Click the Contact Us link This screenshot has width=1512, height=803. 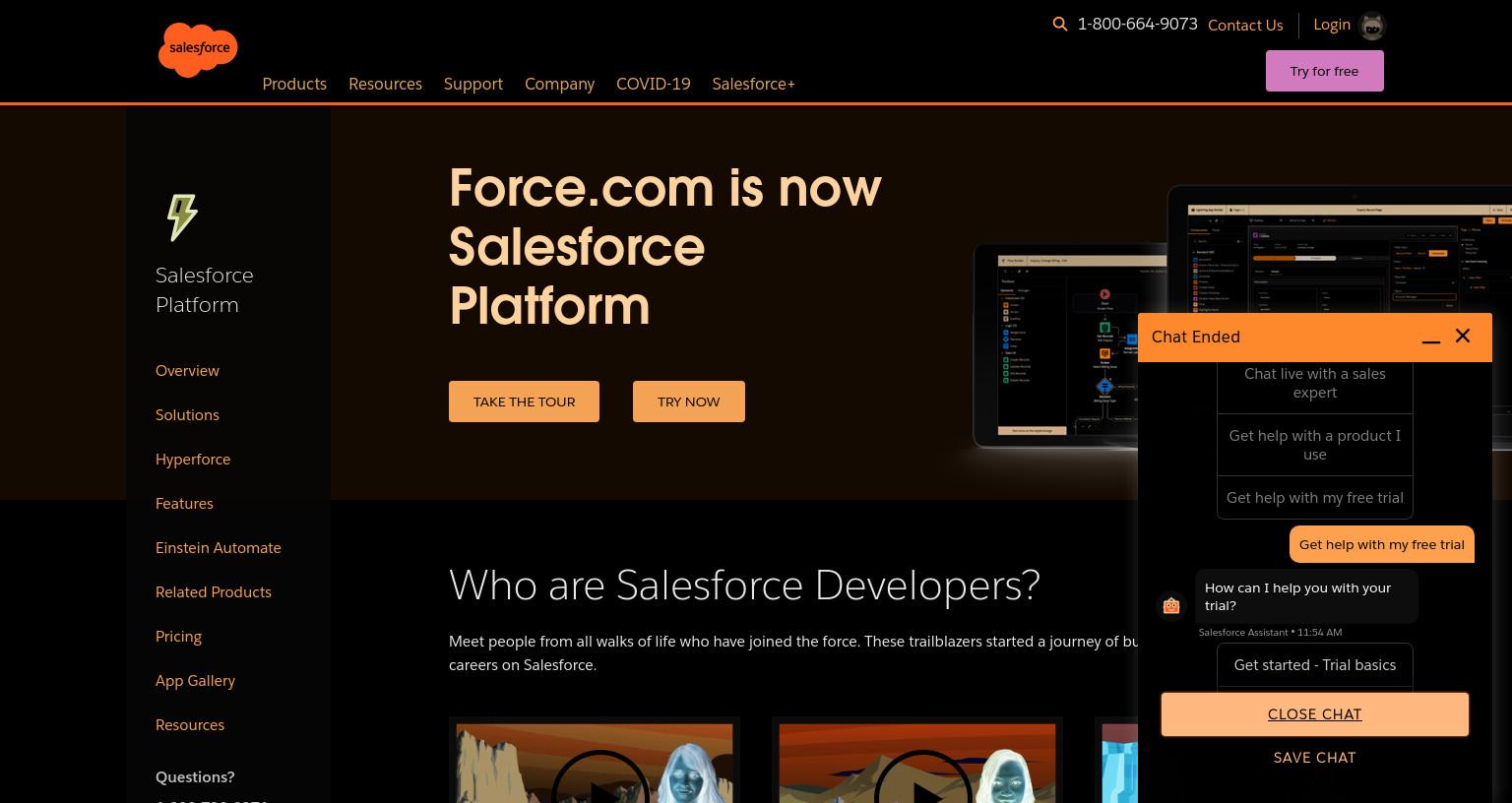(x=1245, y=26)
